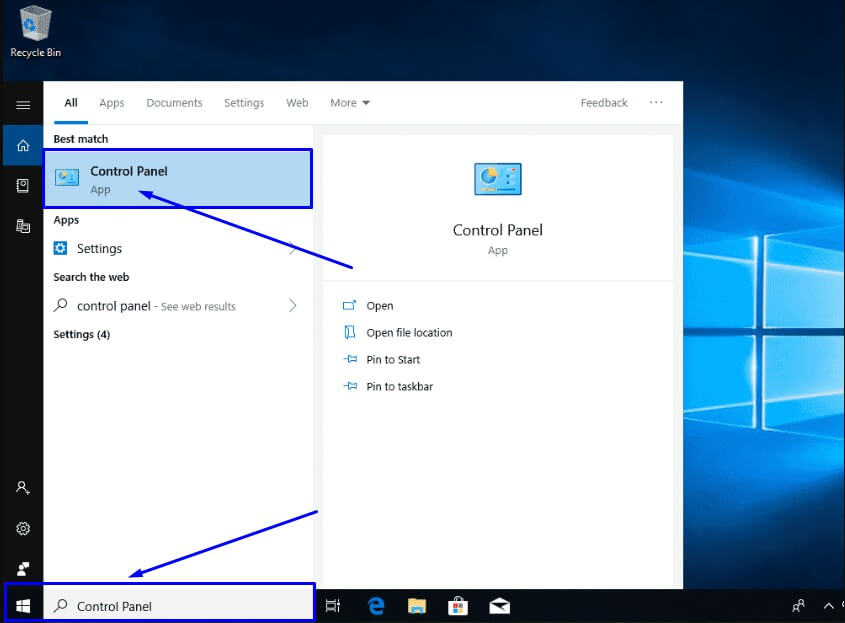Click the magnifier icon beside web result
This screenshot has width=845, height=623.
pyautogui.click(x=60, y=305)
